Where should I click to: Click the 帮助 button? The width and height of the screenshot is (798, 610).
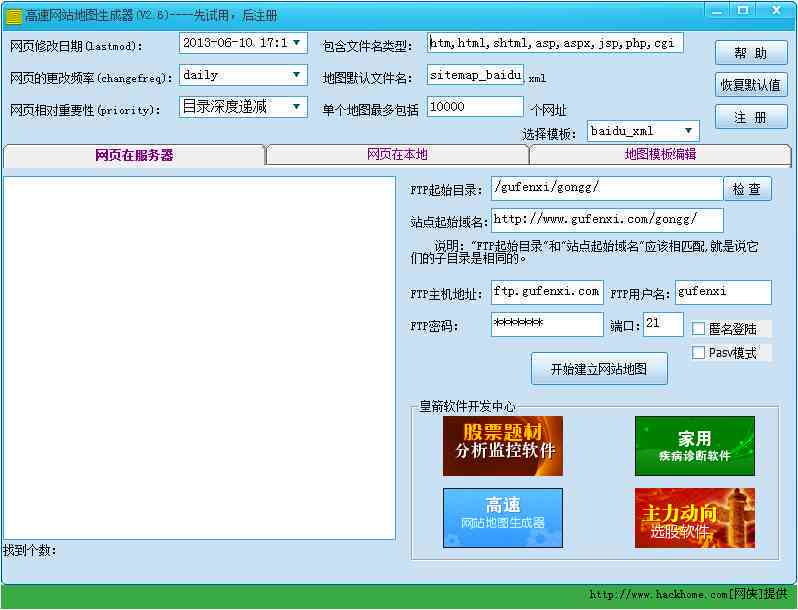751,53
